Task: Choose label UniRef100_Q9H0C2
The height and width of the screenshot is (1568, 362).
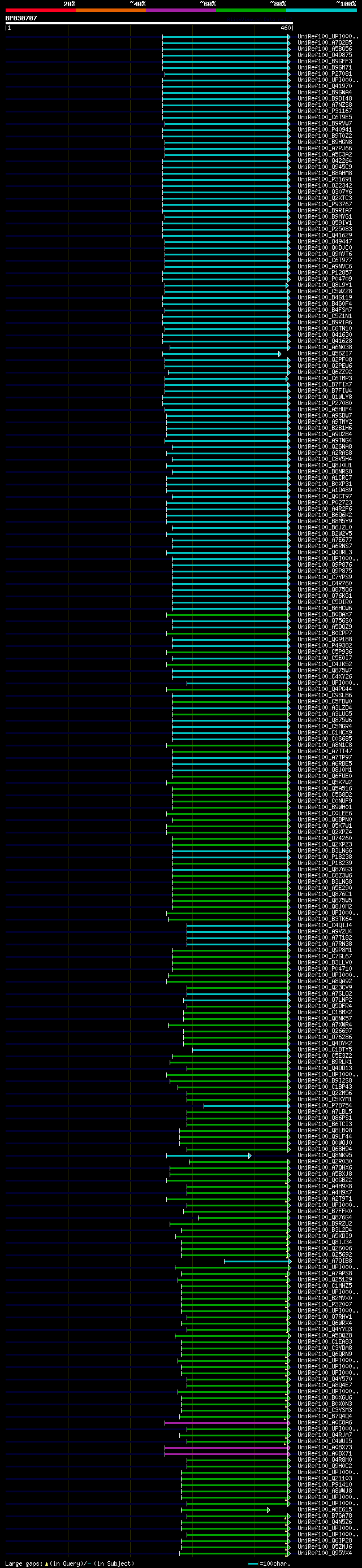Action: (324, 1466)
